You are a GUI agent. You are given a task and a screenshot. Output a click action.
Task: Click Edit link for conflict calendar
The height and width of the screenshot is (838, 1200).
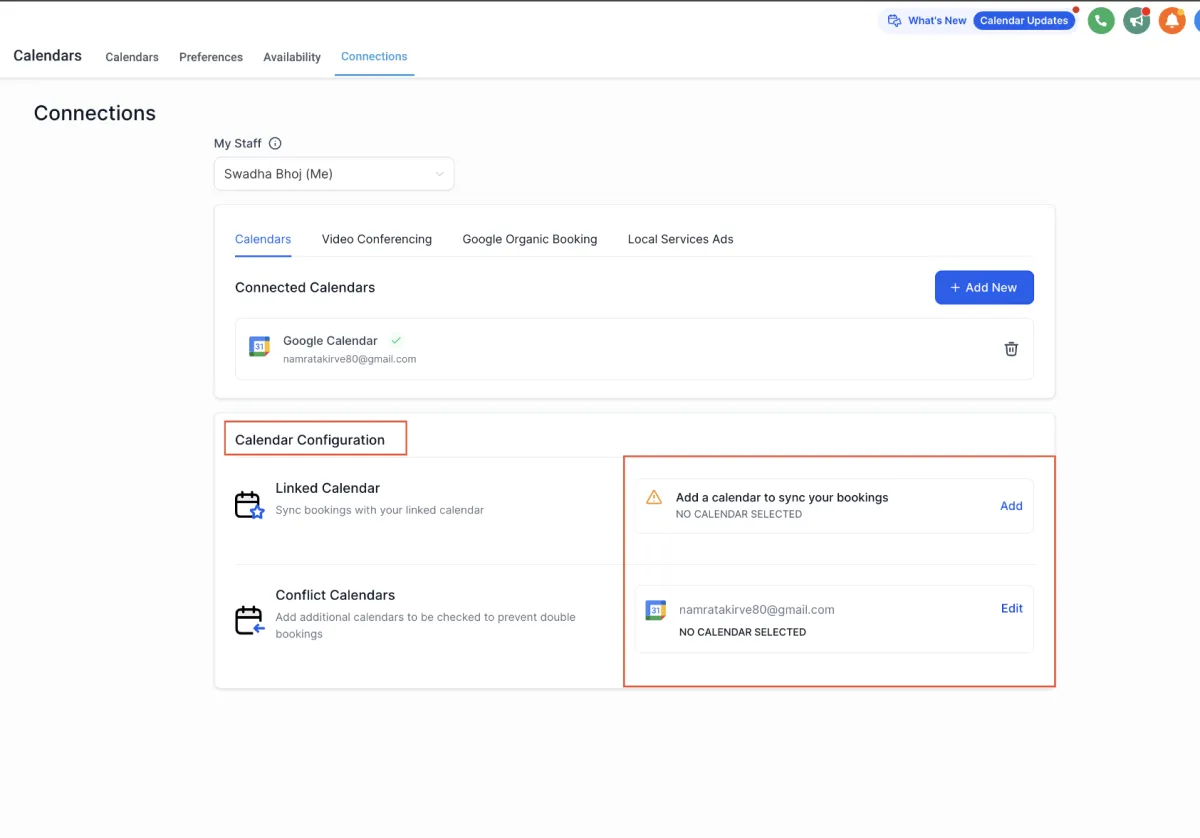point(1011,608)
